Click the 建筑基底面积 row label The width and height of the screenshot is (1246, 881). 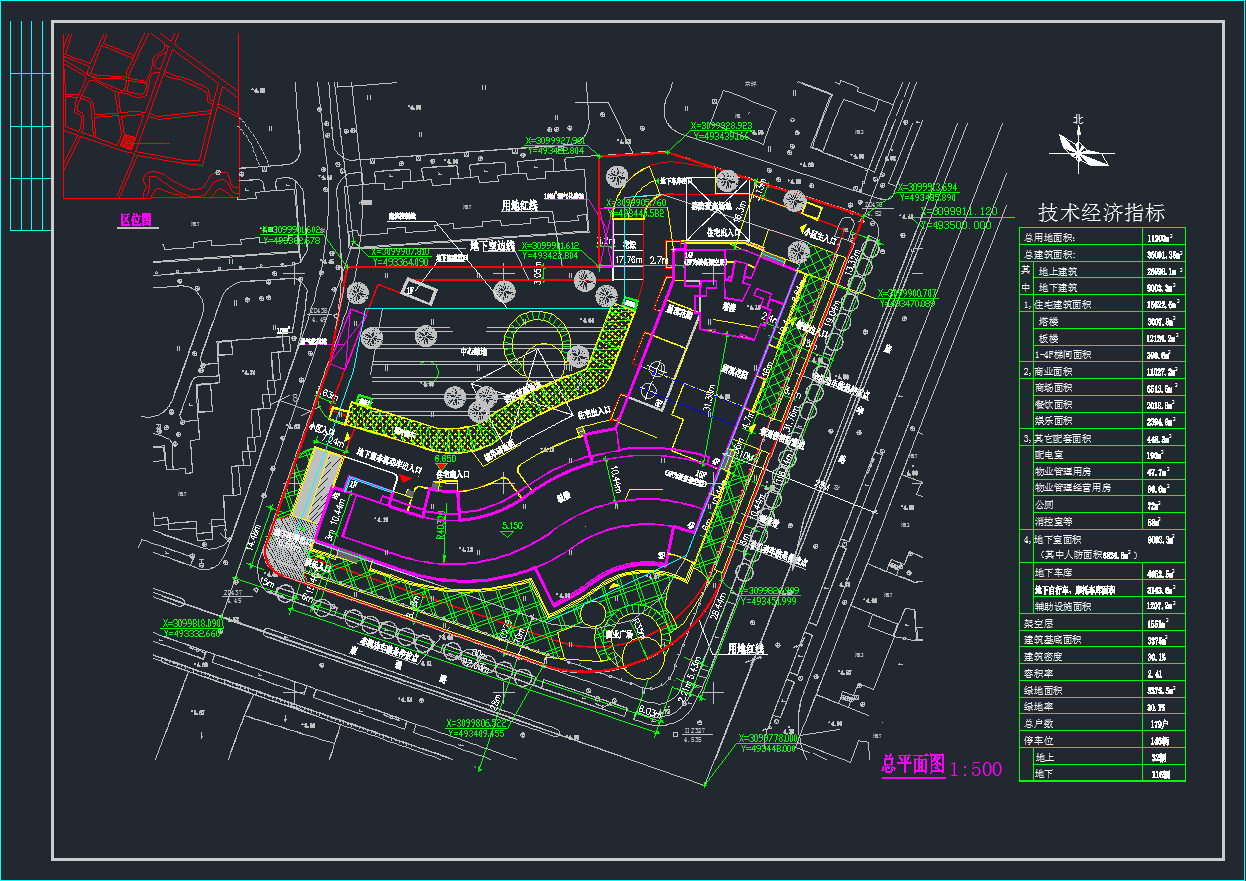(x=1051, y=639)
